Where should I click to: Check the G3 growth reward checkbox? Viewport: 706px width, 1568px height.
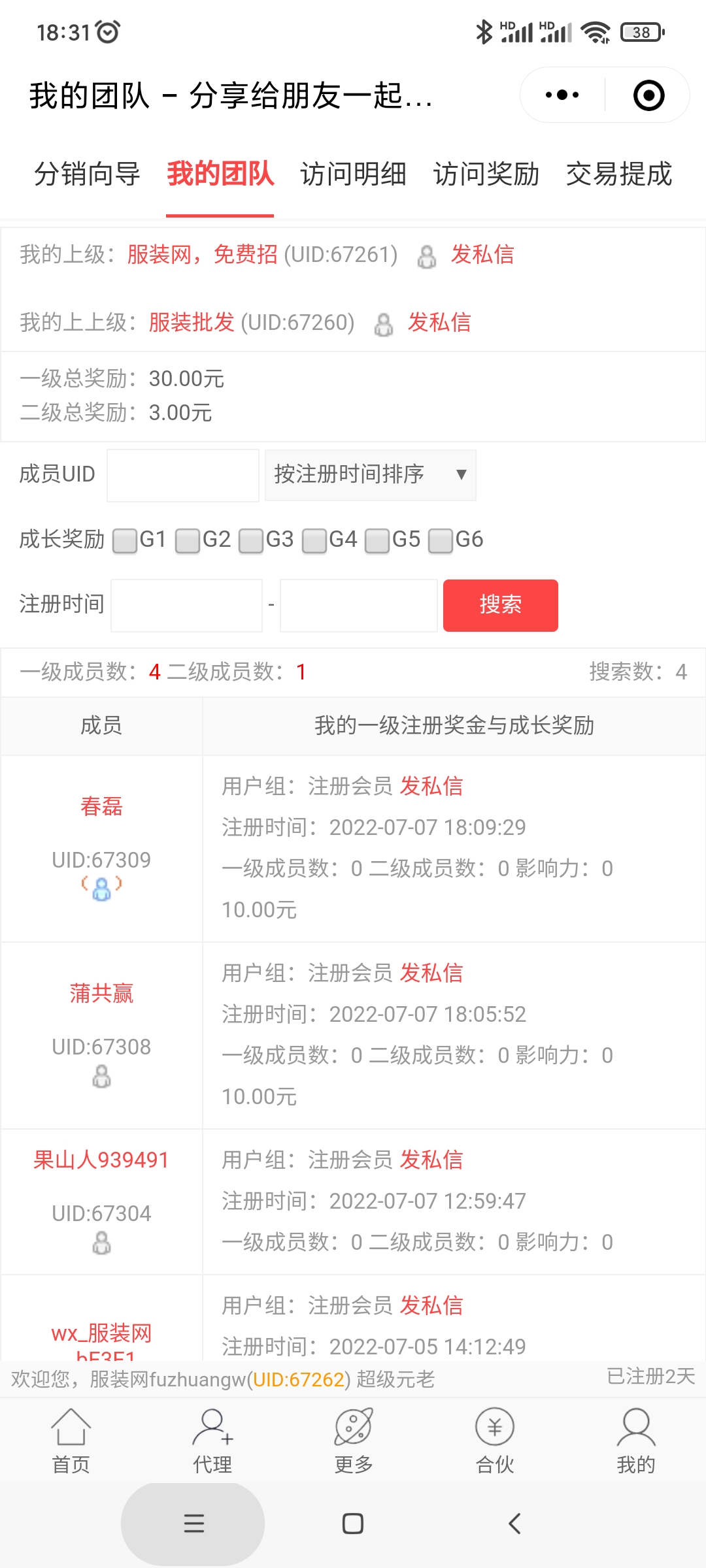point(251,541)
